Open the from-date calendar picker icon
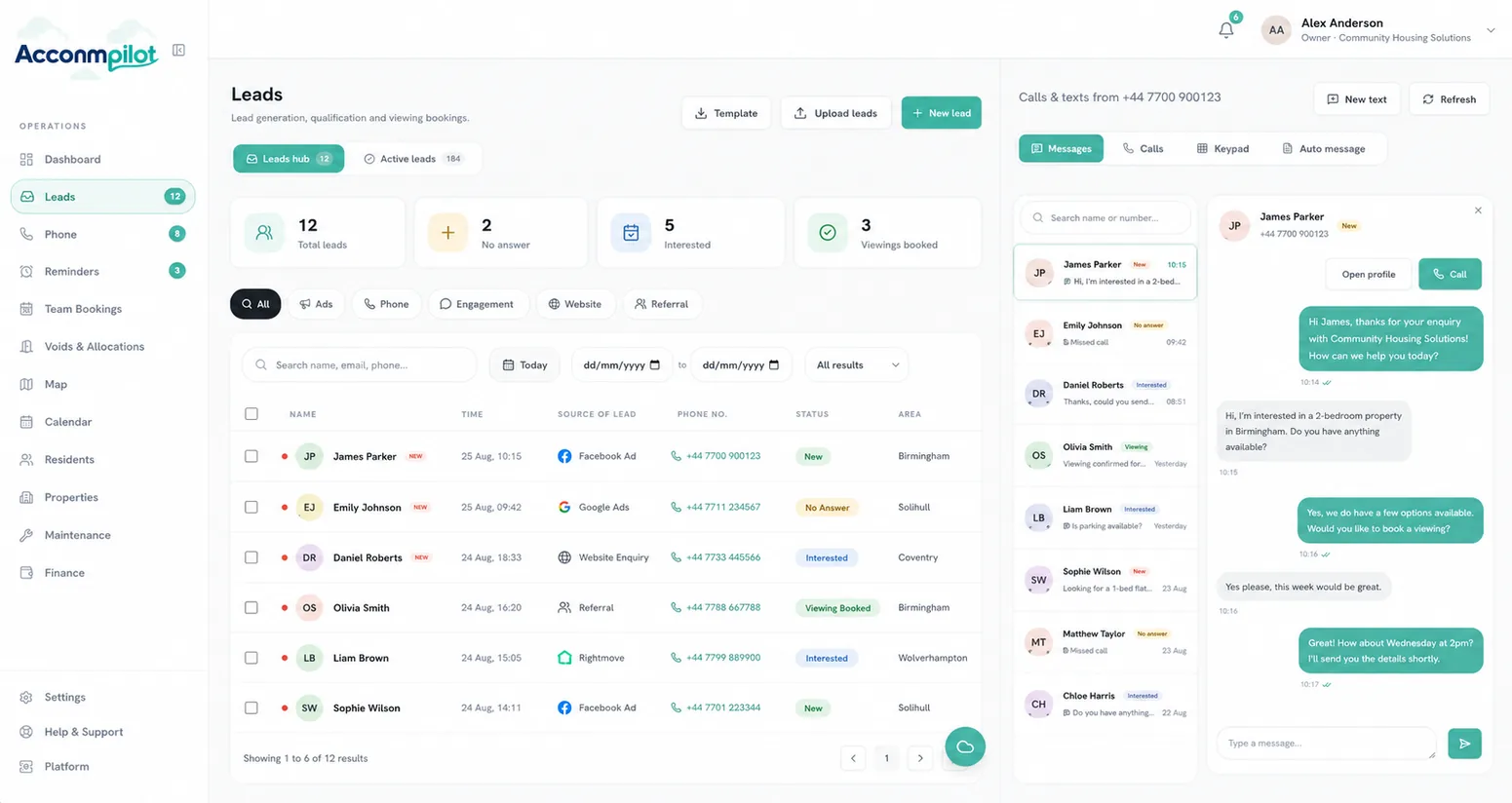 click(655, 364)
